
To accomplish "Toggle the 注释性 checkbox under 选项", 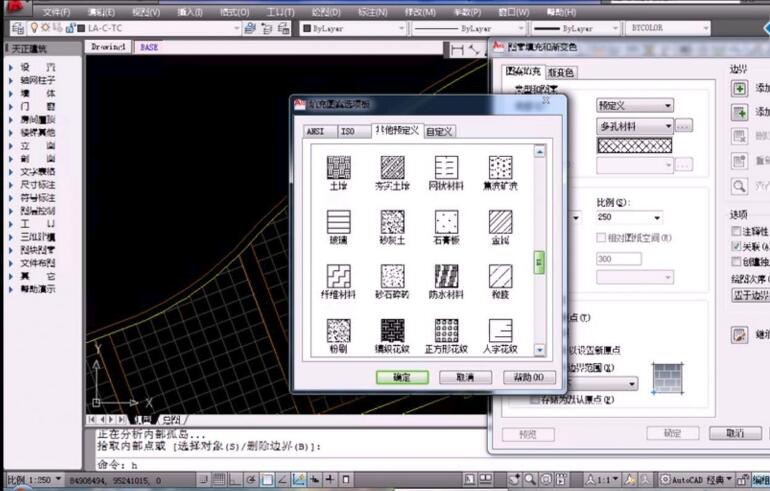I will [x=736, y=232].
